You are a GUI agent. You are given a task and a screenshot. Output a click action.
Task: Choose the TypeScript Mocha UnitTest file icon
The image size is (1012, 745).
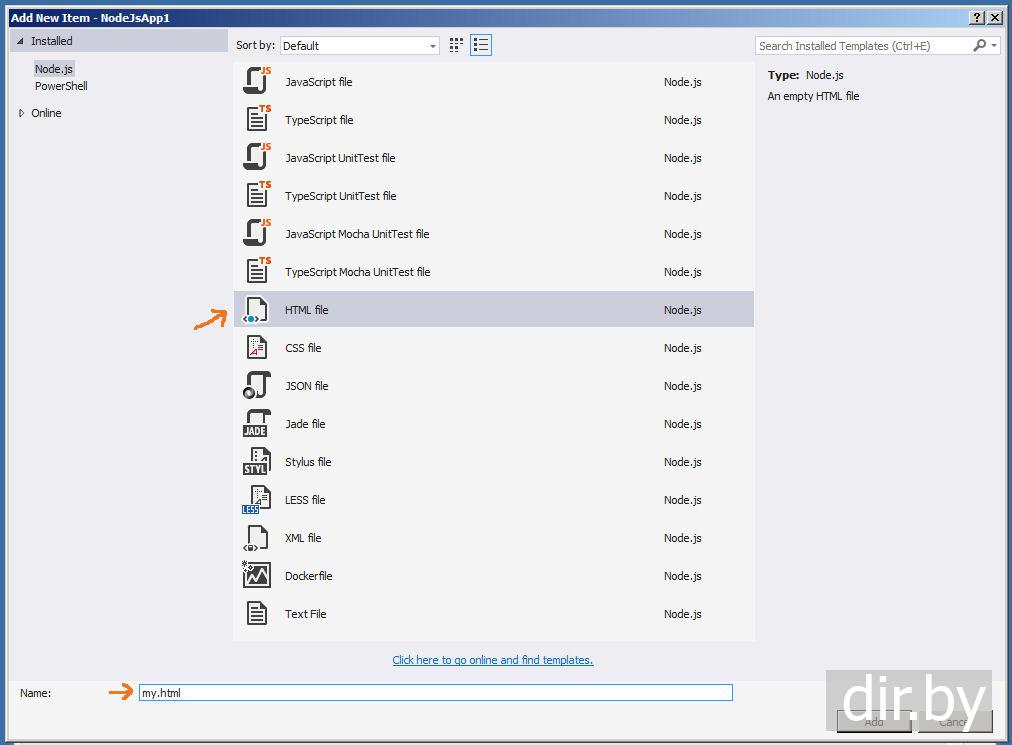[x=258, y=271]
